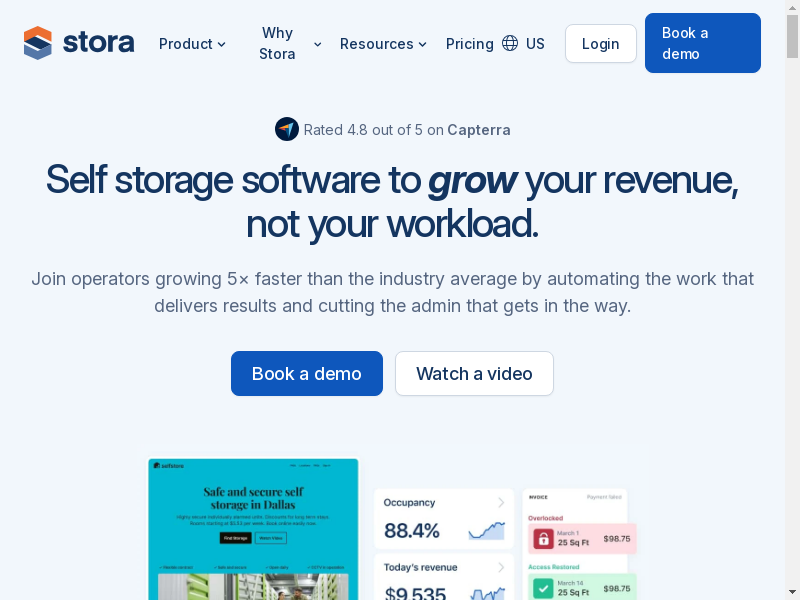Click Book a demo in the header
The image size is (800, 600).
[x=702, y=43]
